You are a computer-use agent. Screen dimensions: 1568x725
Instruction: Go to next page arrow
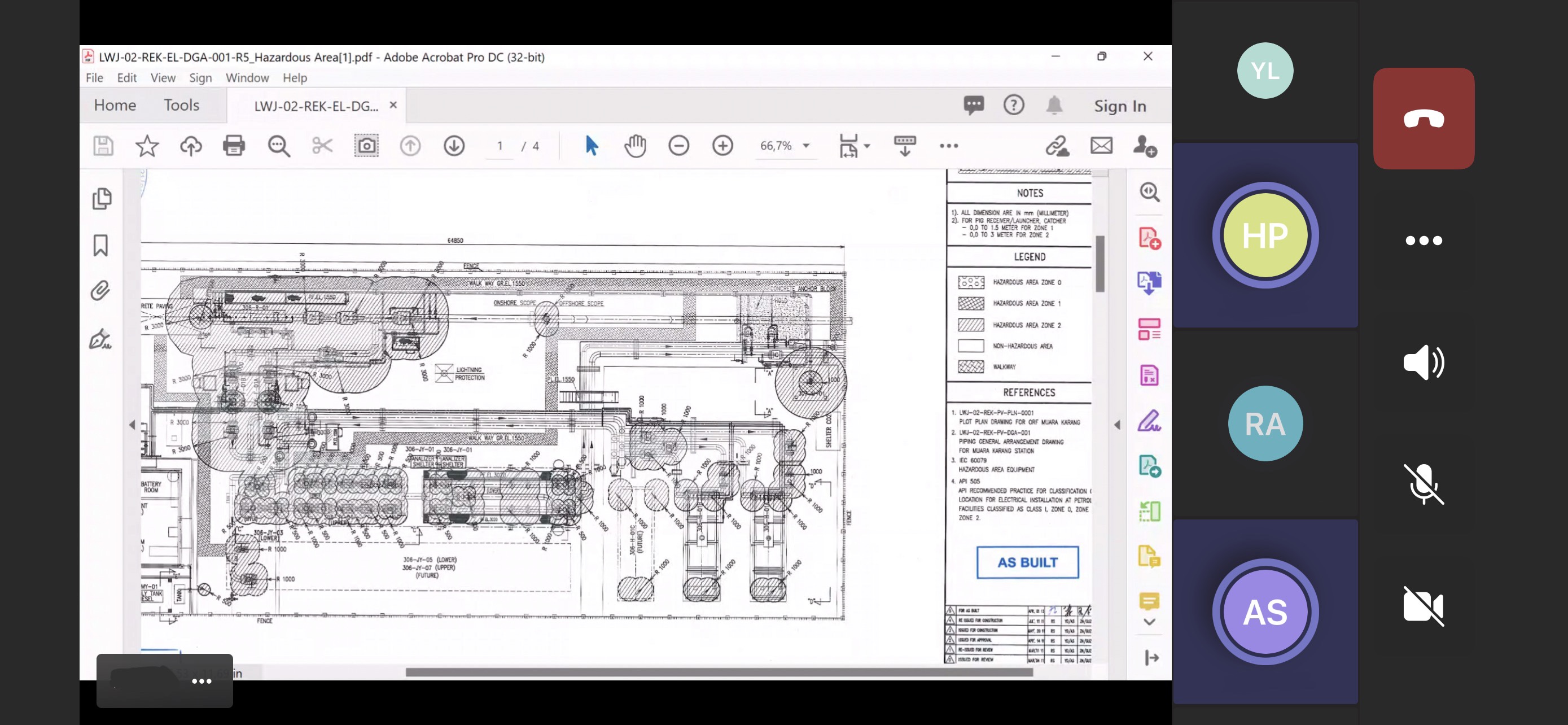point(454,146)
